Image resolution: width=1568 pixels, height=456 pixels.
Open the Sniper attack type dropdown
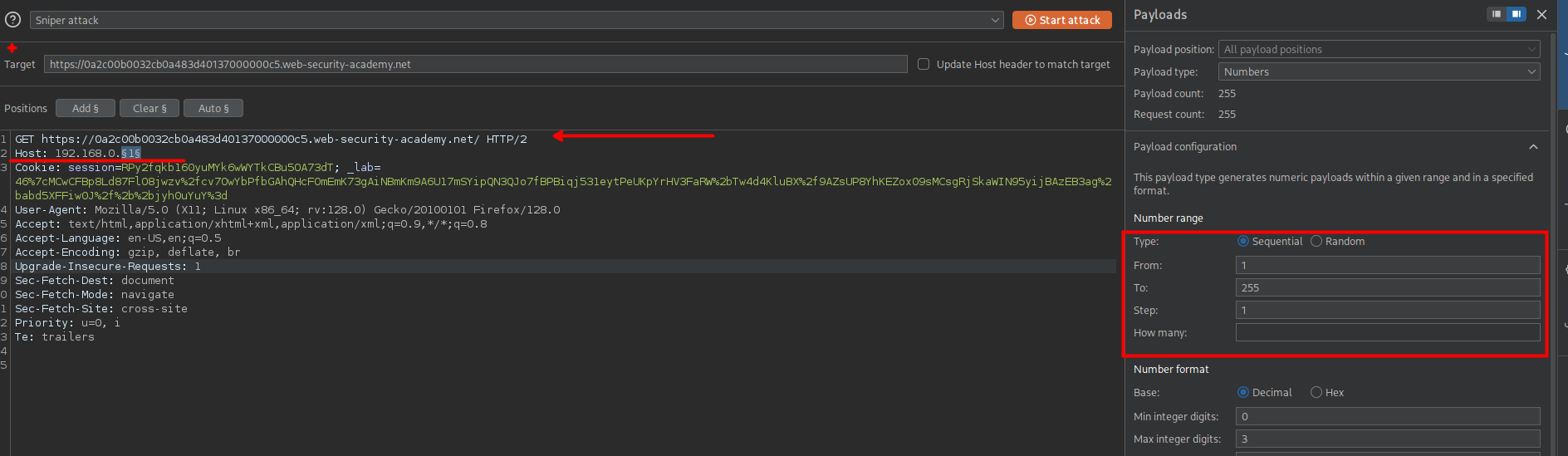coord(516,20)
